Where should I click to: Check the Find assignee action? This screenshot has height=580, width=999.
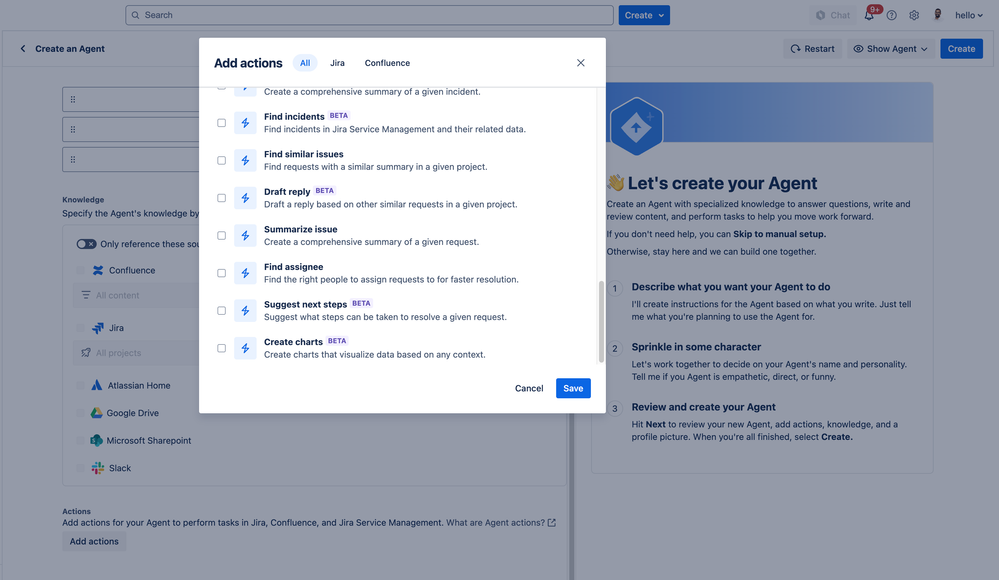point(221,273)
